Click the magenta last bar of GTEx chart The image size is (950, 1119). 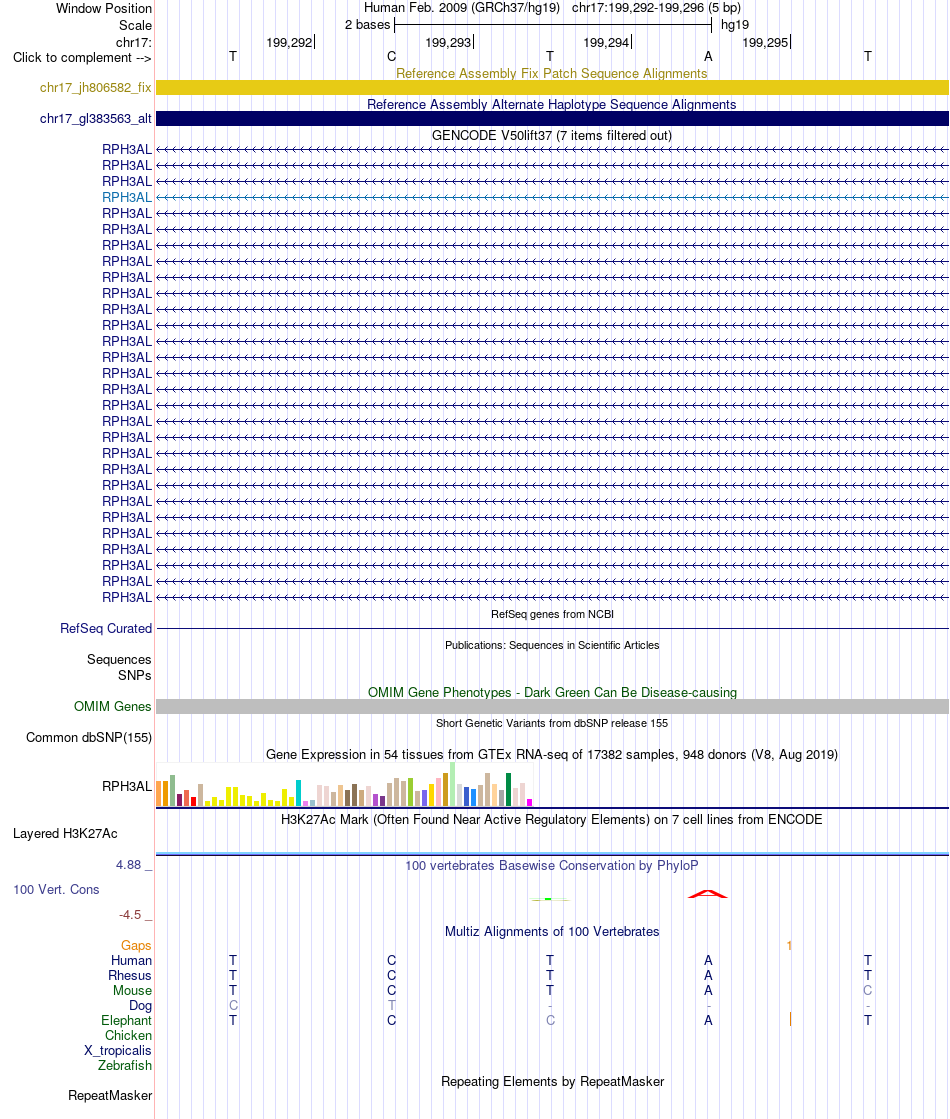click(x=530, y=803)
